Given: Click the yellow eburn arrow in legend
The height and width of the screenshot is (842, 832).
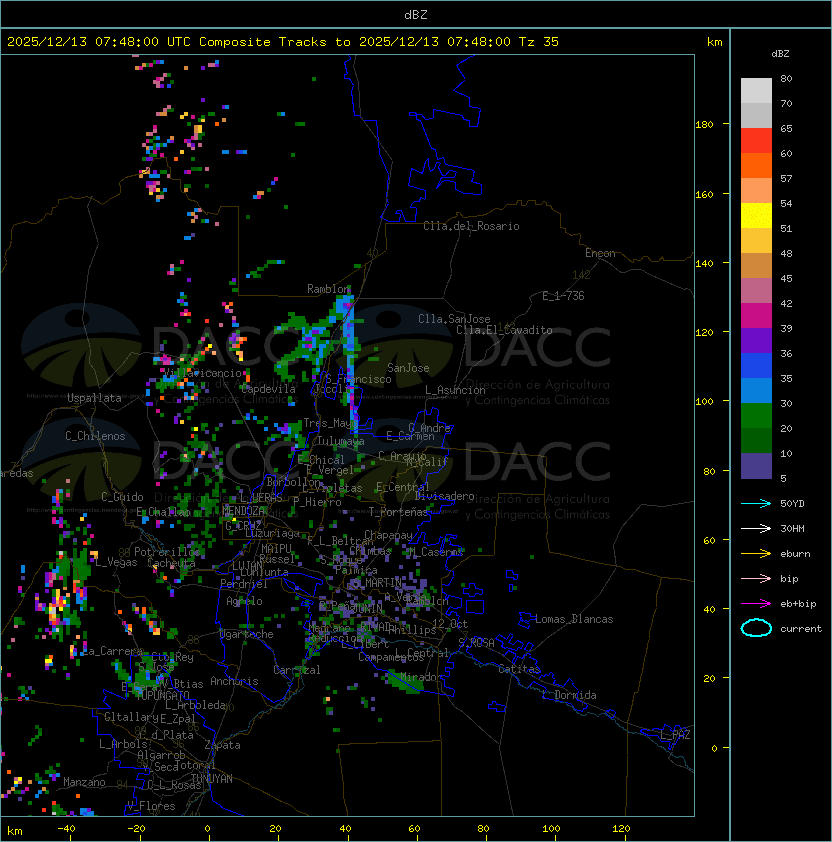Looking at the screenshot, I should tap(756, 554).
